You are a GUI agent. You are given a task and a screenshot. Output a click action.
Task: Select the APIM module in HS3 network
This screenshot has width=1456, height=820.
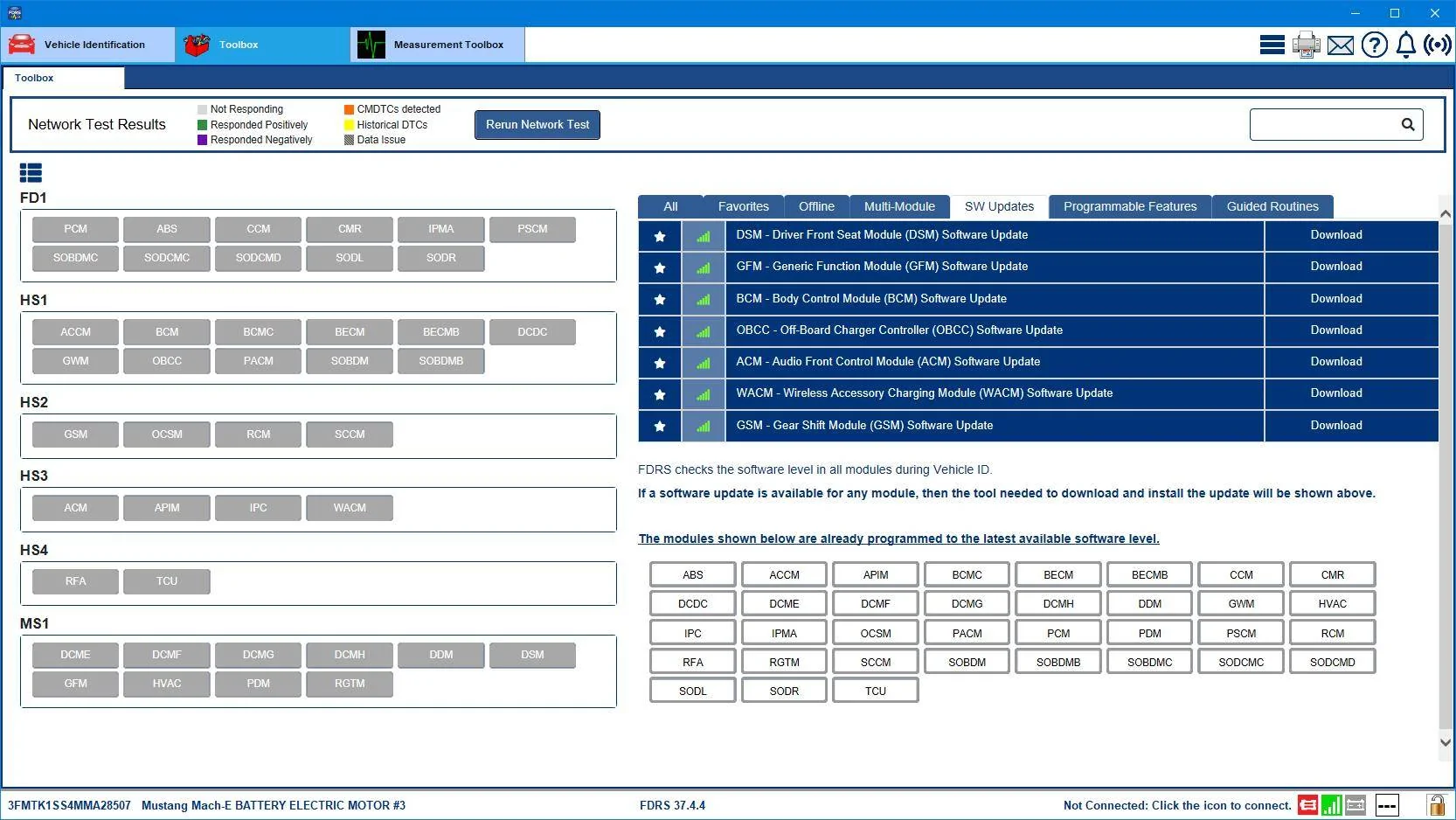(x=167, y=508)
